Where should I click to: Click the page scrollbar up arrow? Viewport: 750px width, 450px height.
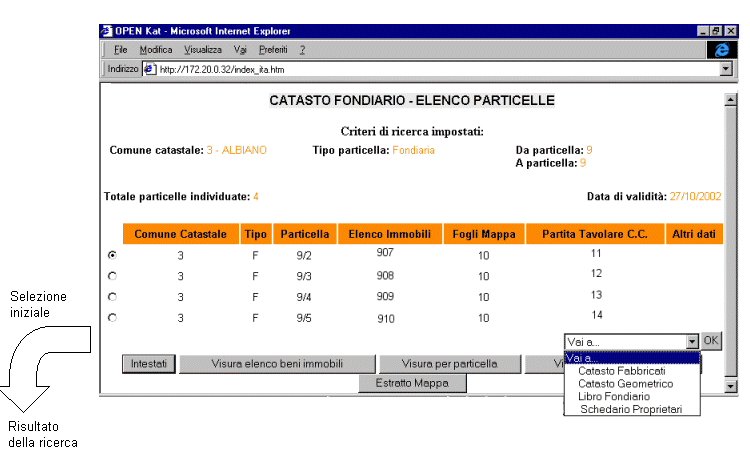pos(729,100)
